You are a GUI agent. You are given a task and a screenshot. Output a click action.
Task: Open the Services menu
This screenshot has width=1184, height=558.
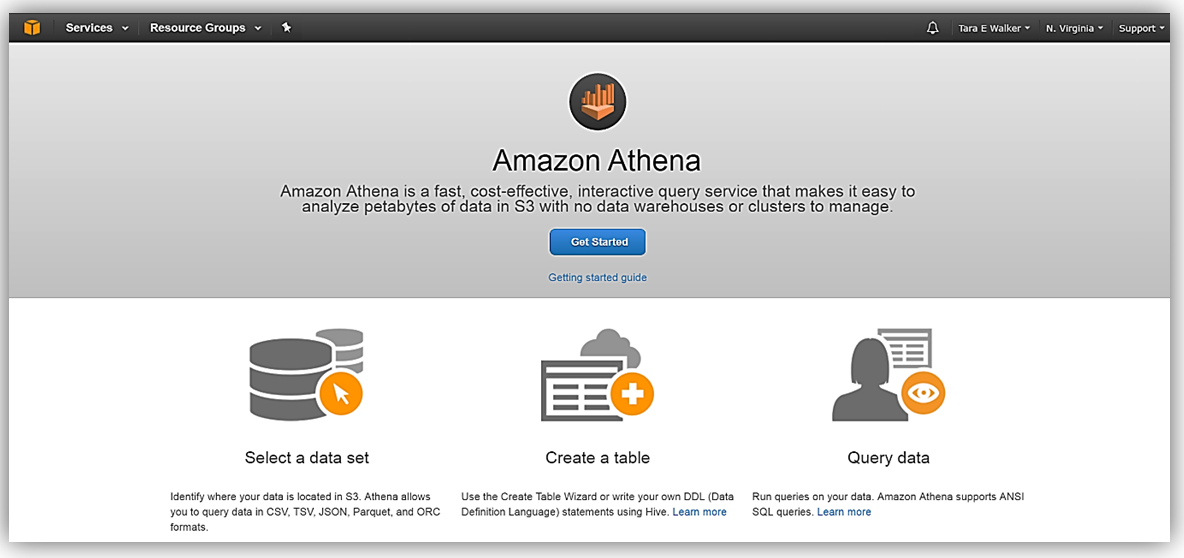97,28
